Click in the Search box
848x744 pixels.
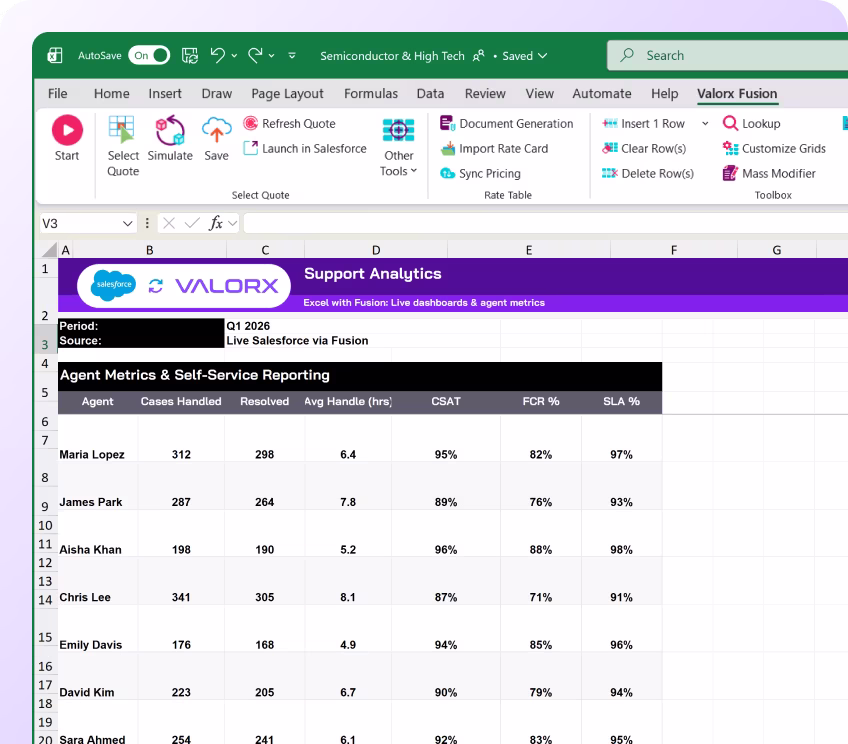[727, 55]
